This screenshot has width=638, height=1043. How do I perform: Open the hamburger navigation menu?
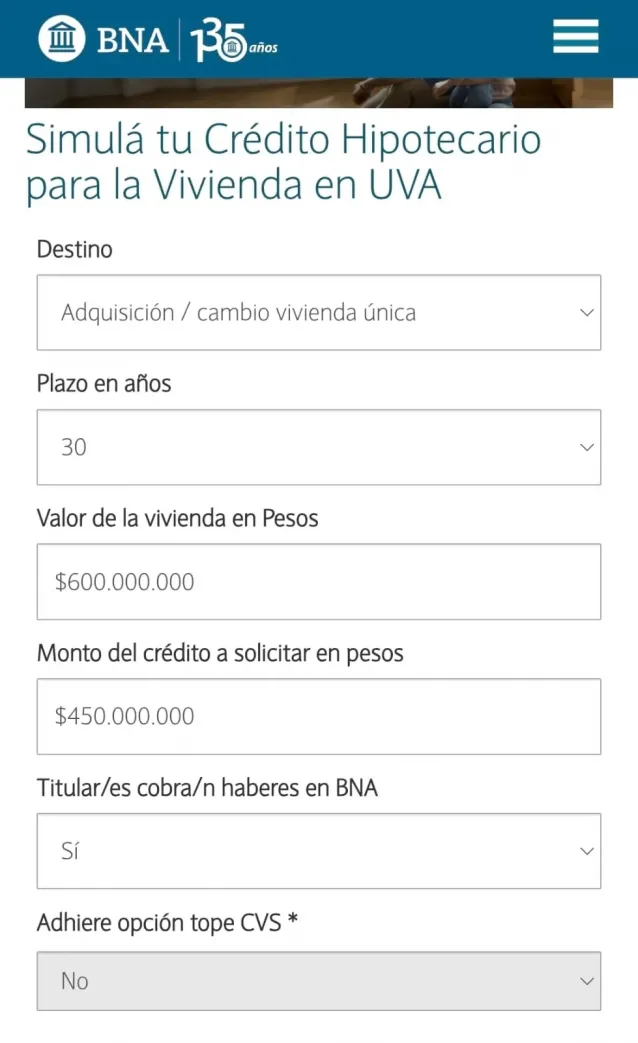[x=575, y=37]
